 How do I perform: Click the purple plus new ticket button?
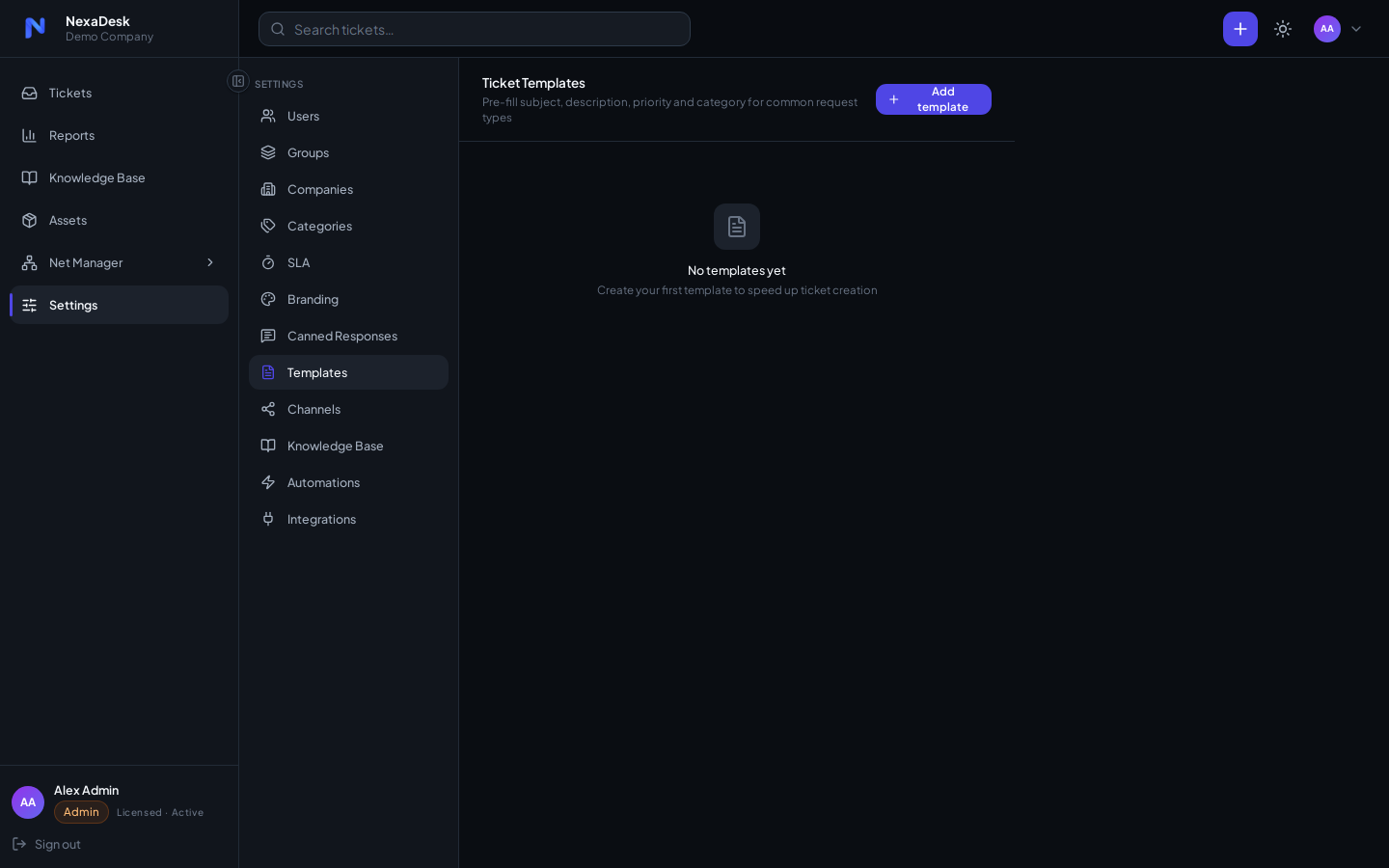[1240, 29]
